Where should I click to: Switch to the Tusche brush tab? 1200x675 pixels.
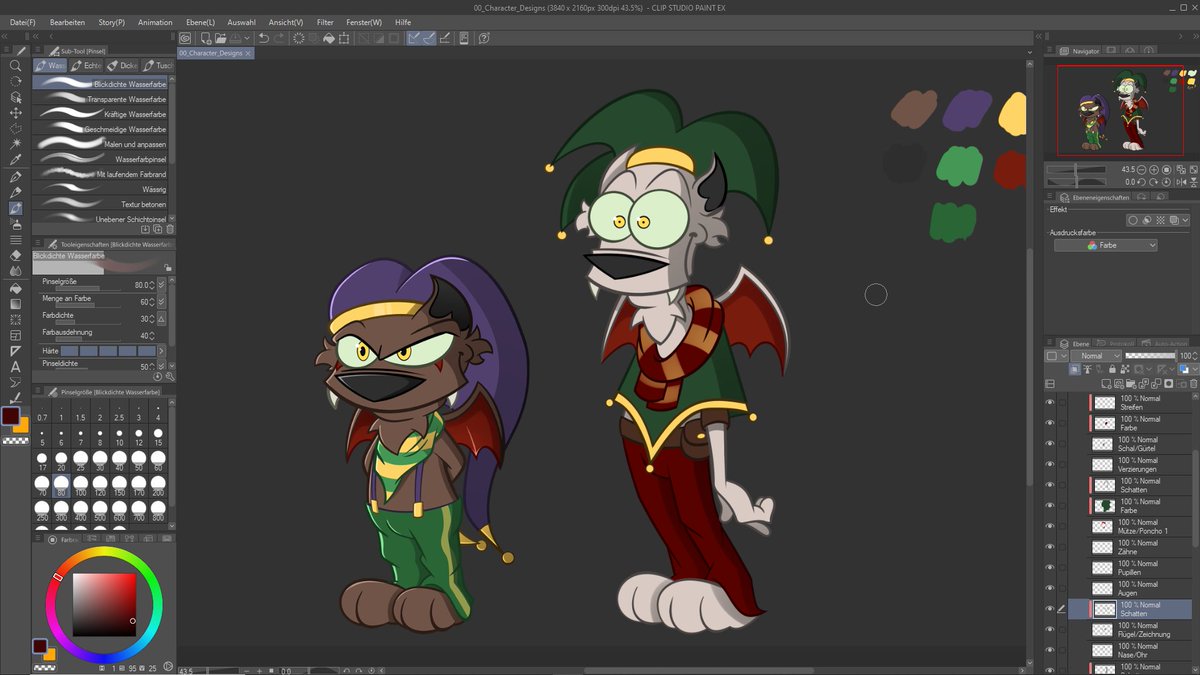coord(159,65)
